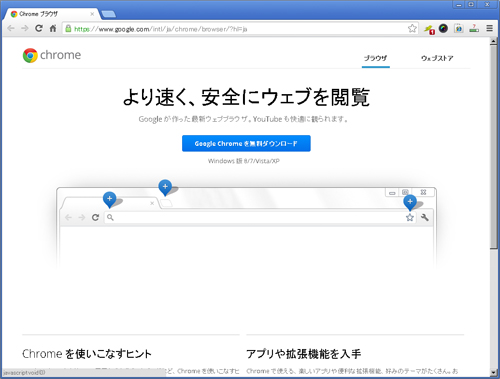Screen dimensions: 500x379
Task: Click the scrollbar down arrow
Action: [493, 372]
